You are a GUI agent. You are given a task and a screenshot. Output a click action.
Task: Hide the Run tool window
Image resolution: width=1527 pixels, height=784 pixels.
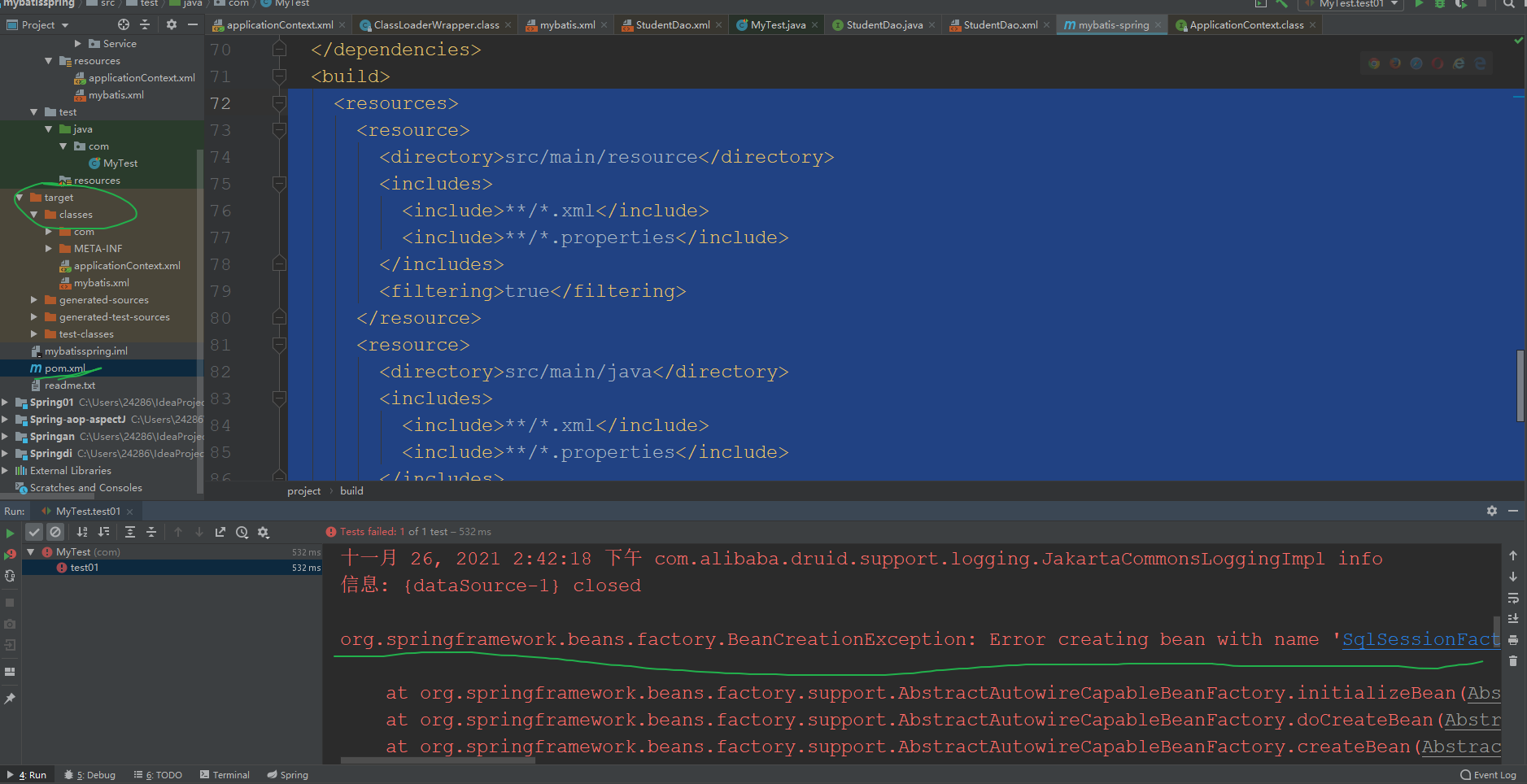pyautogui.click(x=1513, y=511)
